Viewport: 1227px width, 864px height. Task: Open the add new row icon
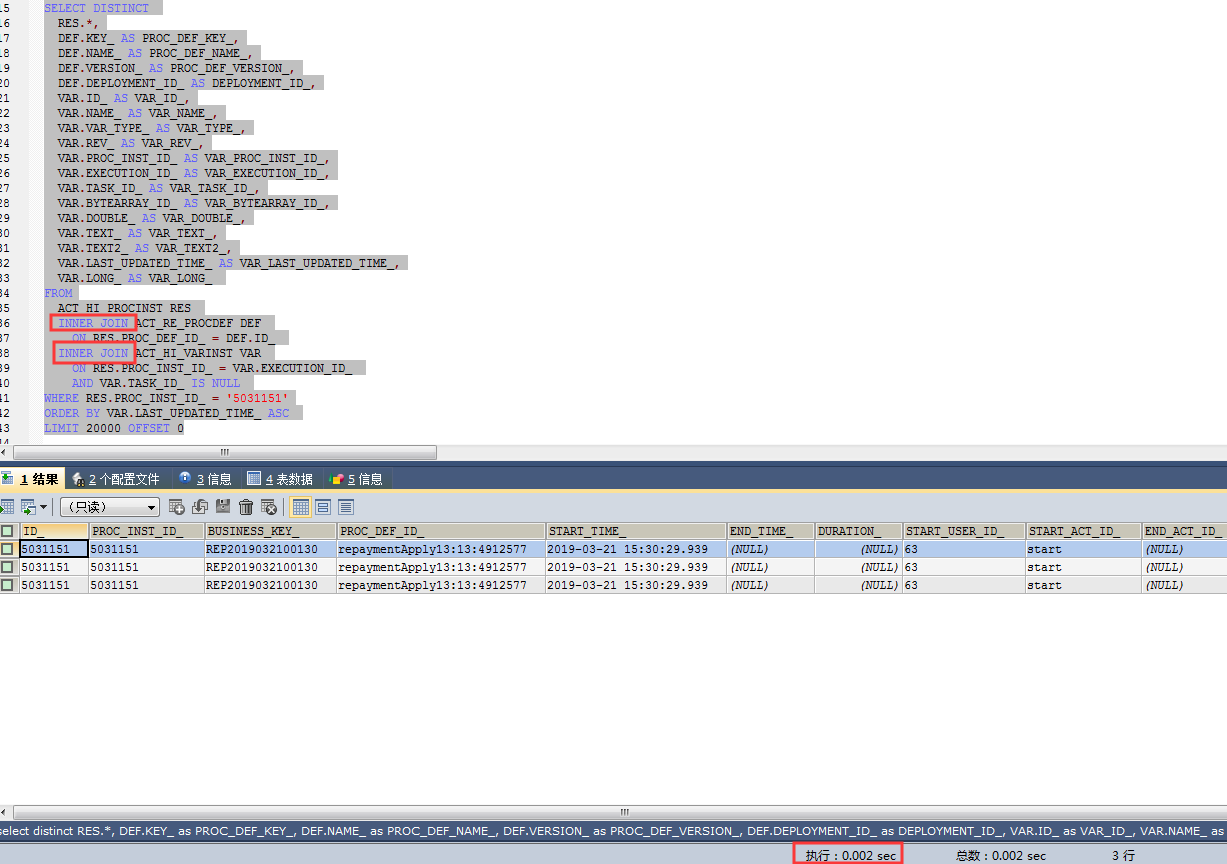[176, 507]
